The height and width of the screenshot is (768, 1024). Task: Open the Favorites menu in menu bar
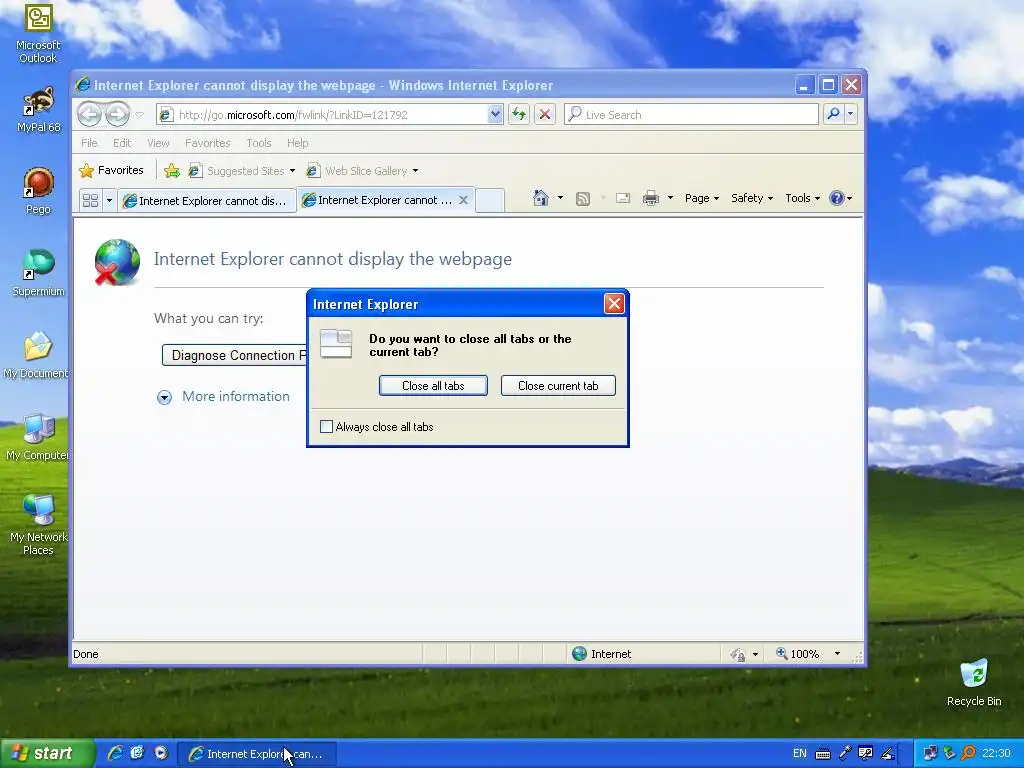pyautogui.click(x=208, y=143)
